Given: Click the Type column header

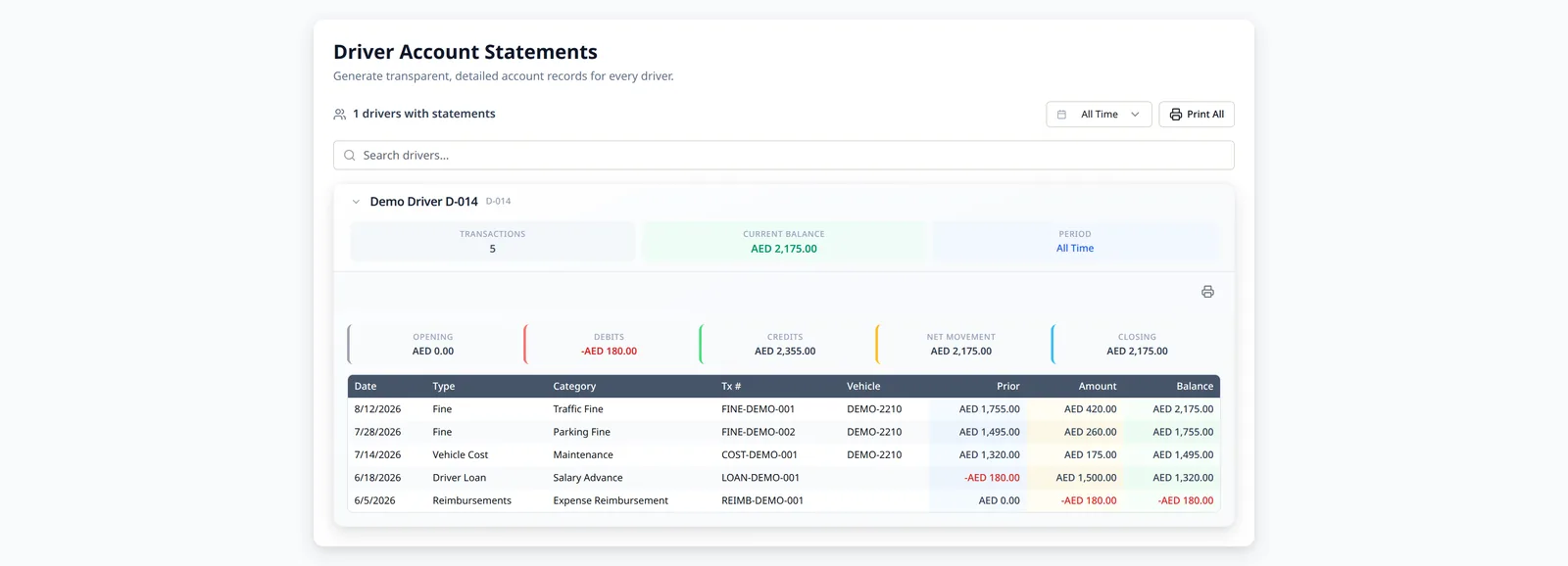Looking at the screenshot, I should click(x=444, y=387).
